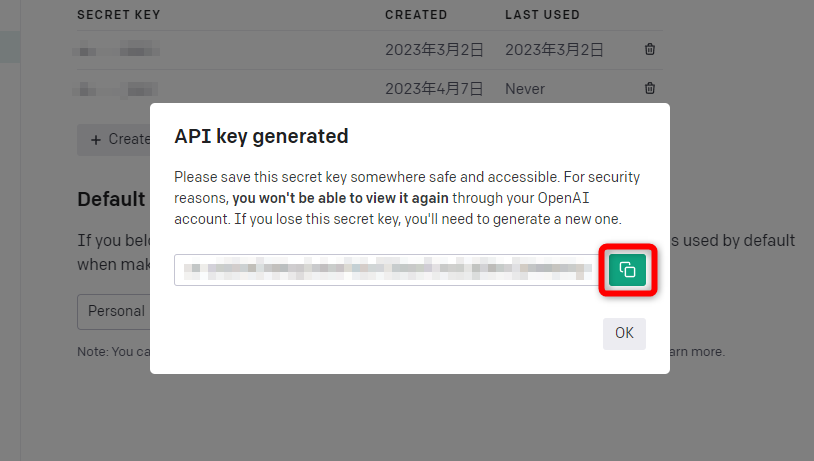Delete the key created 2023年3月2日
Screen dimensions: 814x461
click(x=649, y=49)
